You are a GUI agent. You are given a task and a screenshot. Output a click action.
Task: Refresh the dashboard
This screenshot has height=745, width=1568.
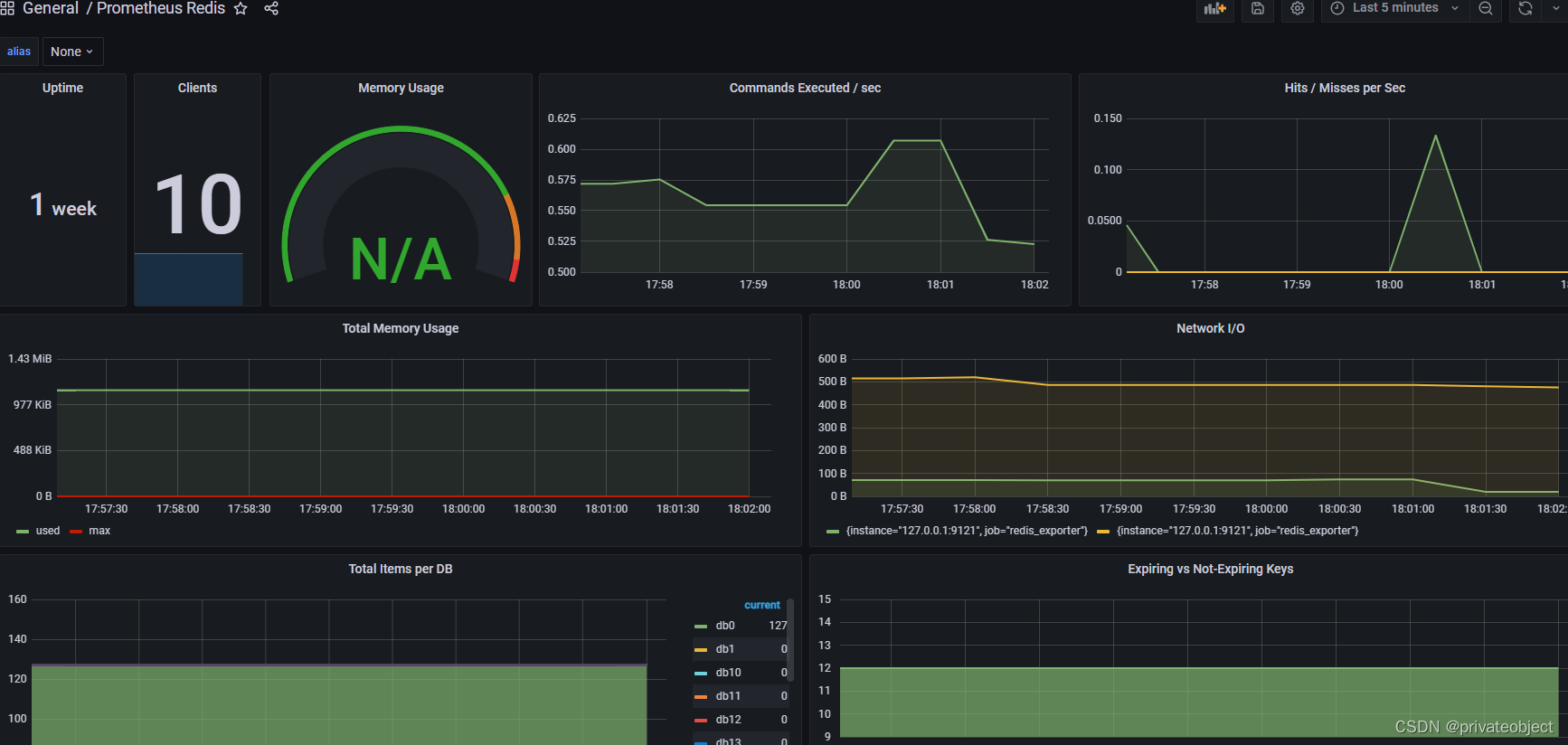[x=1525, y=8]
